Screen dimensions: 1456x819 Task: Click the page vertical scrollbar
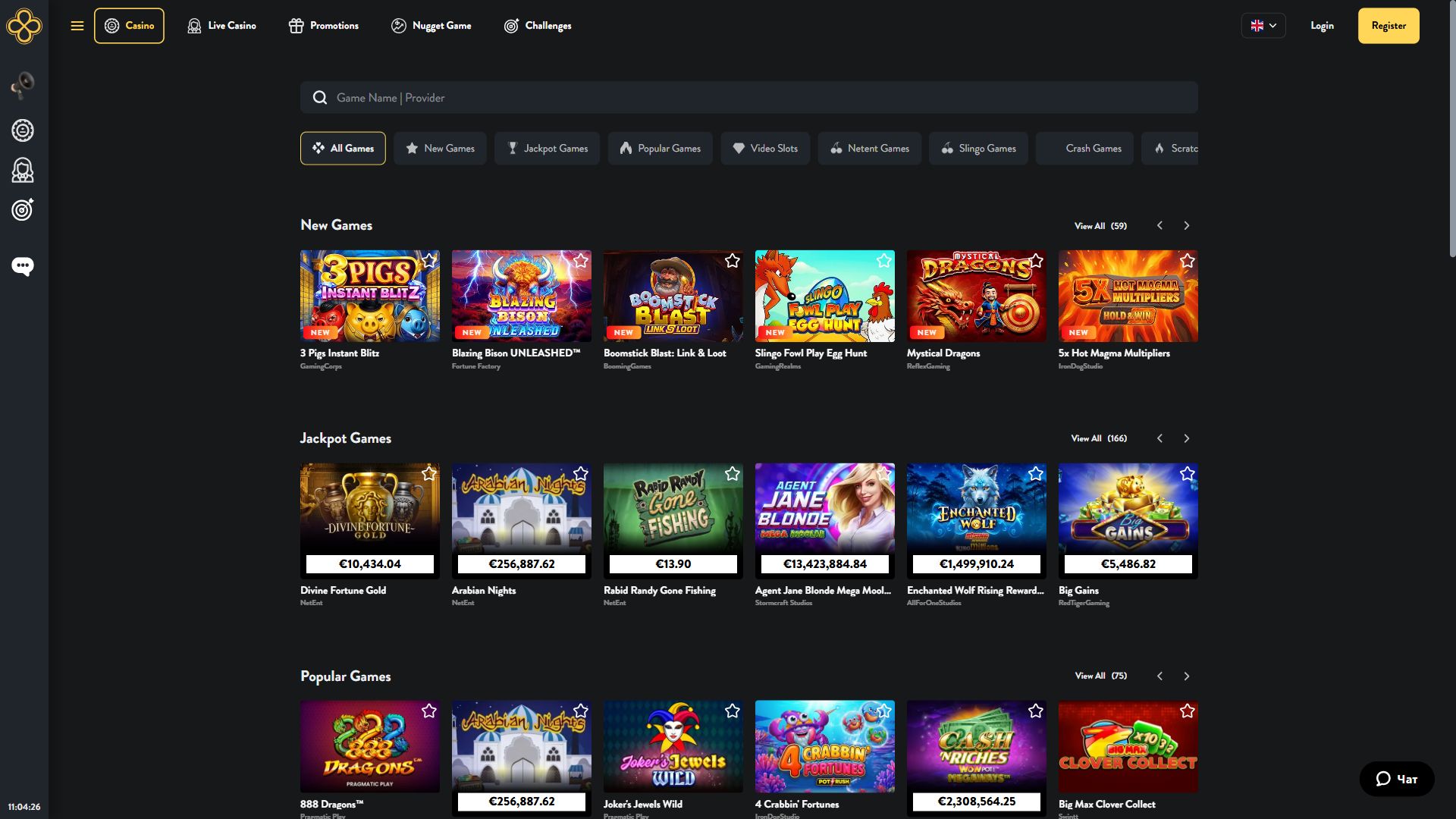[1451, 129]
